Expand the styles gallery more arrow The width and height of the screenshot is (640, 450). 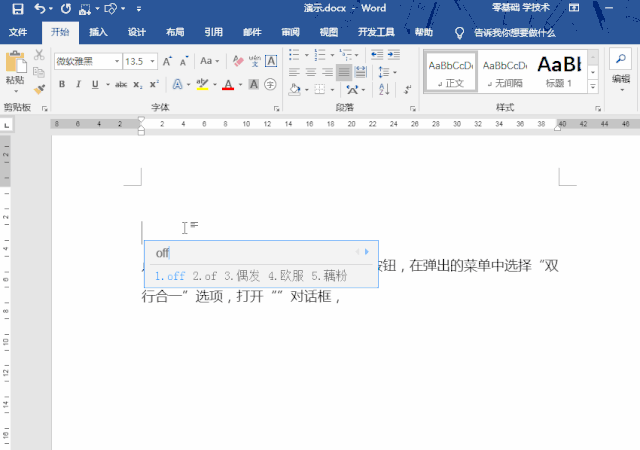(x=593, y=87)
